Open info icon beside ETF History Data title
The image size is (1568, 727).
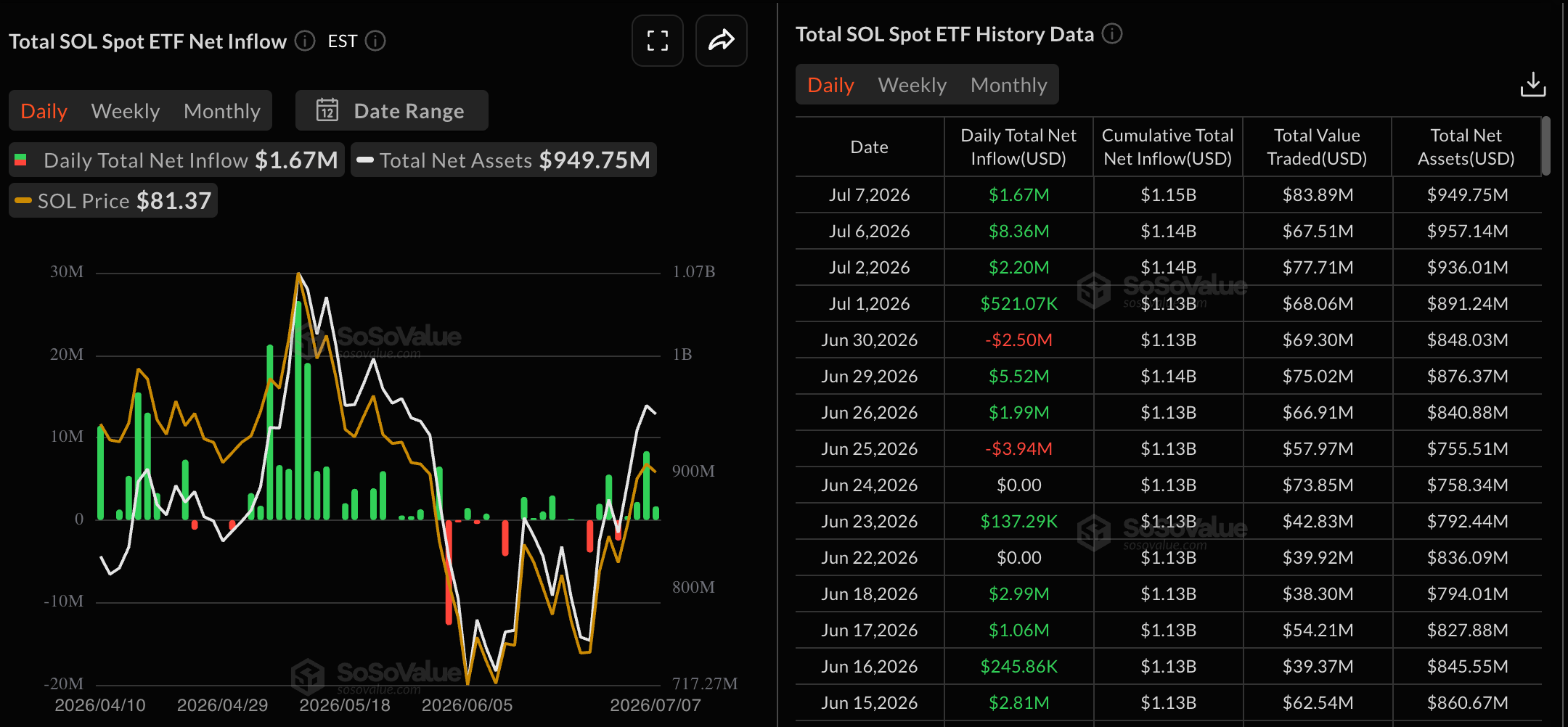click(1112, 33)
